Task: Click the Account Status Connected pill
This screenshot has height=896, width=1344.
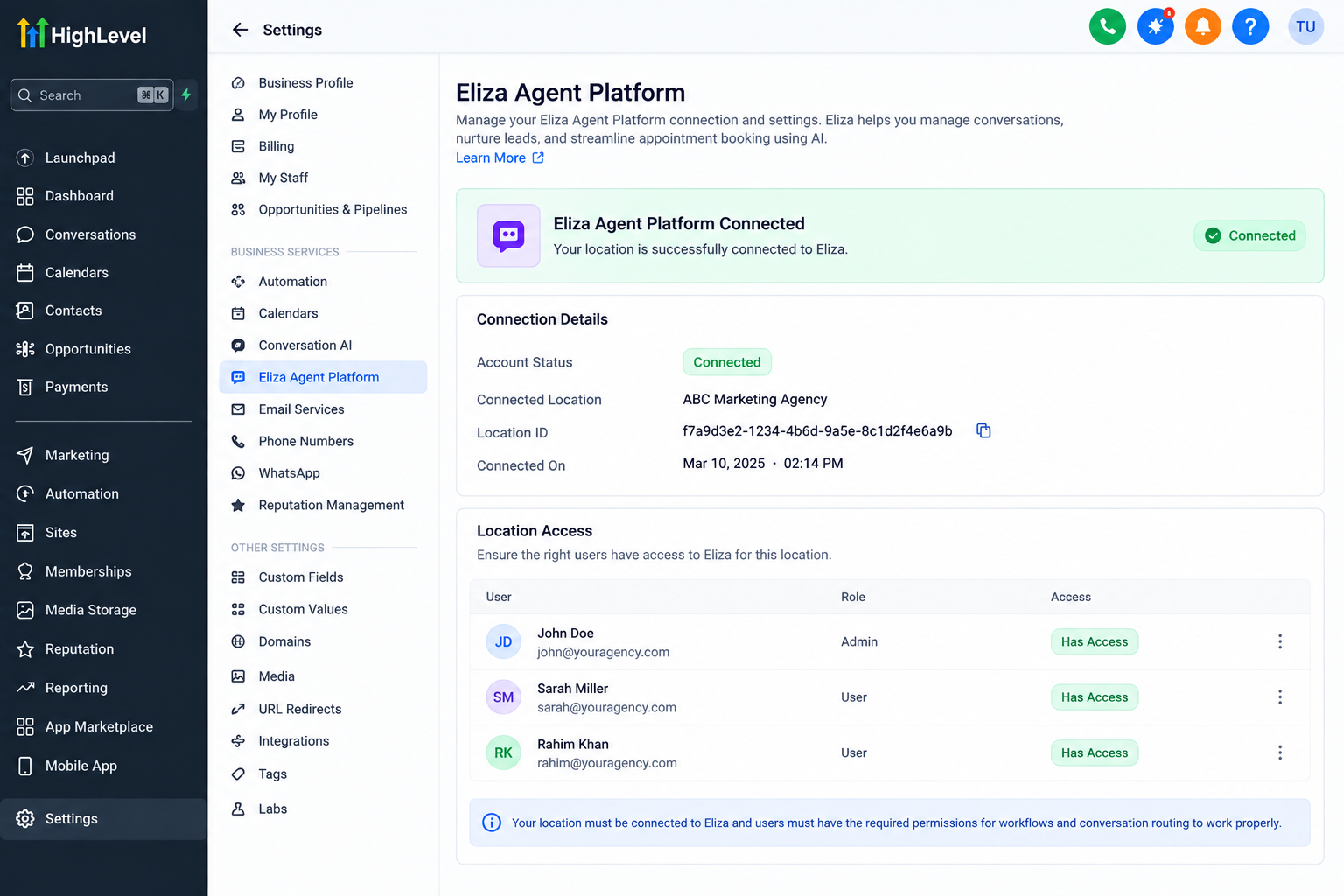Action: (x=727, y=362)
